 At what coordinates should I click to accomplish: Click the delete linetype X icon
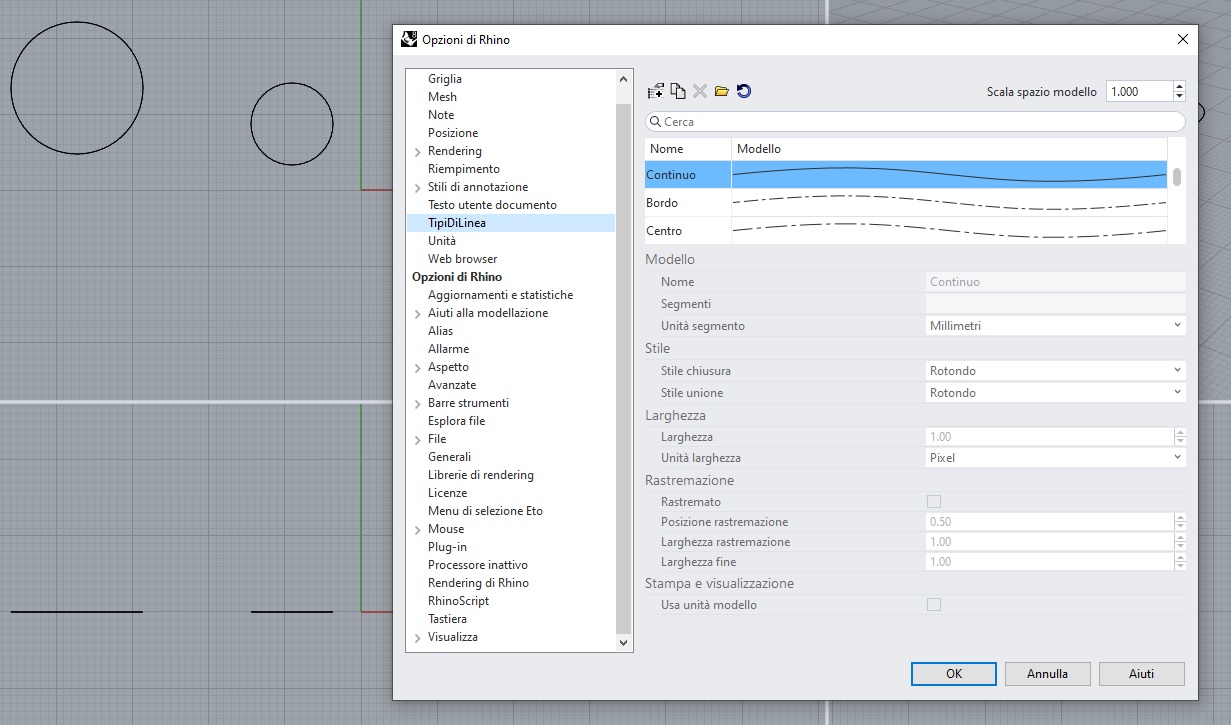point(700,91)
